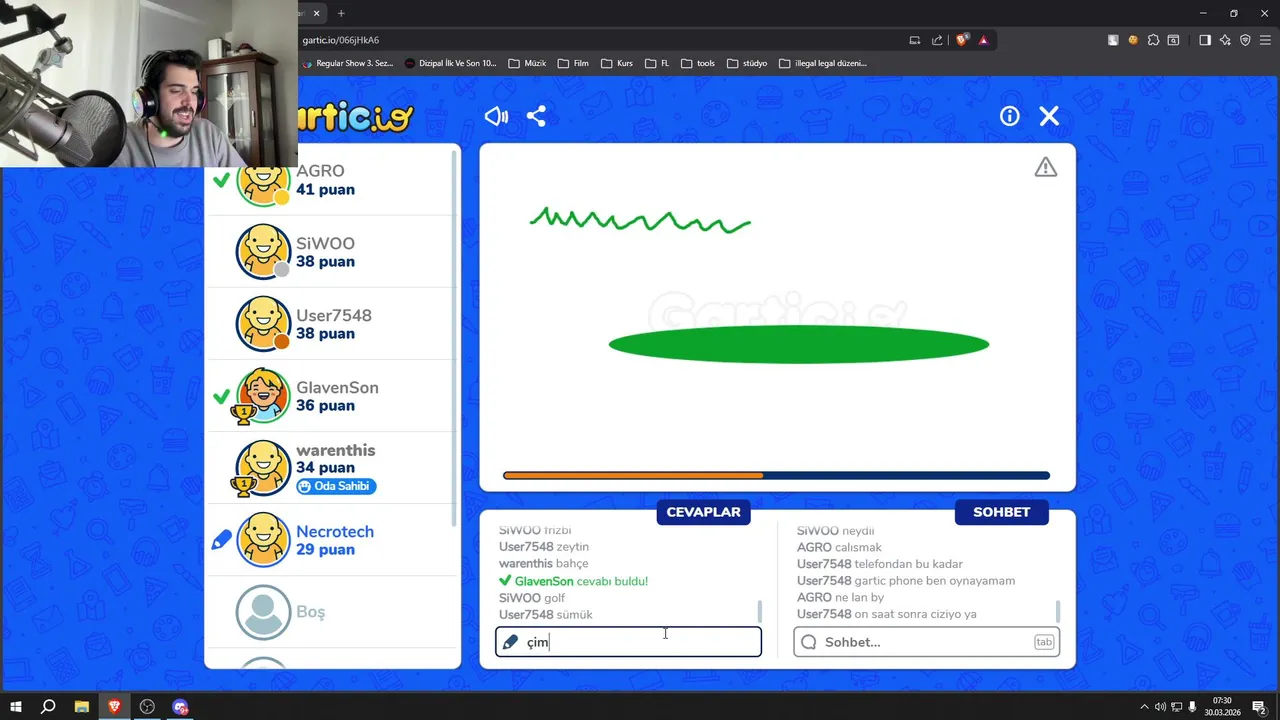1280x720 pixels.
Task: Click the answers list scrollbar
Action: [760, 611]
